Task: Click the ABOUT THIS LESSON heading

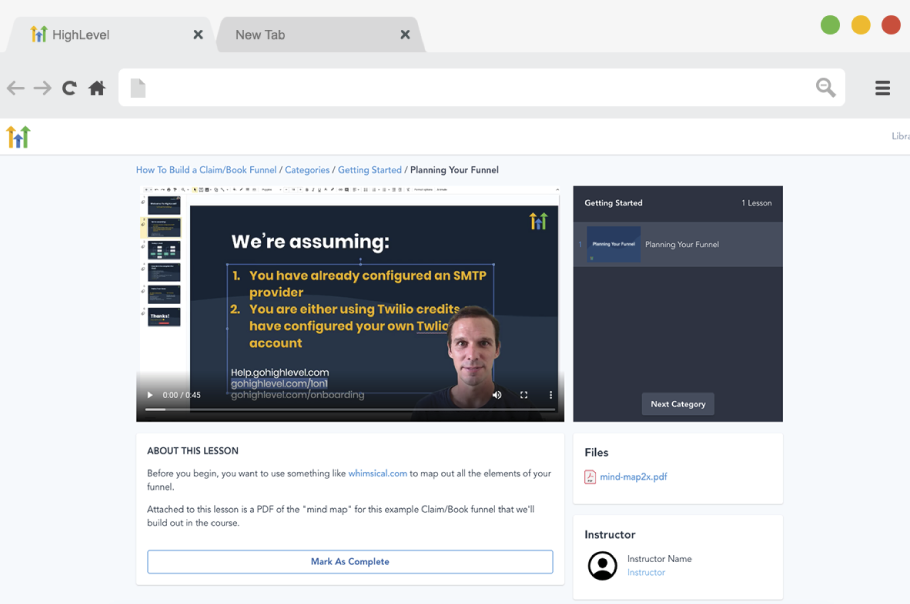Action: [193, 451]
